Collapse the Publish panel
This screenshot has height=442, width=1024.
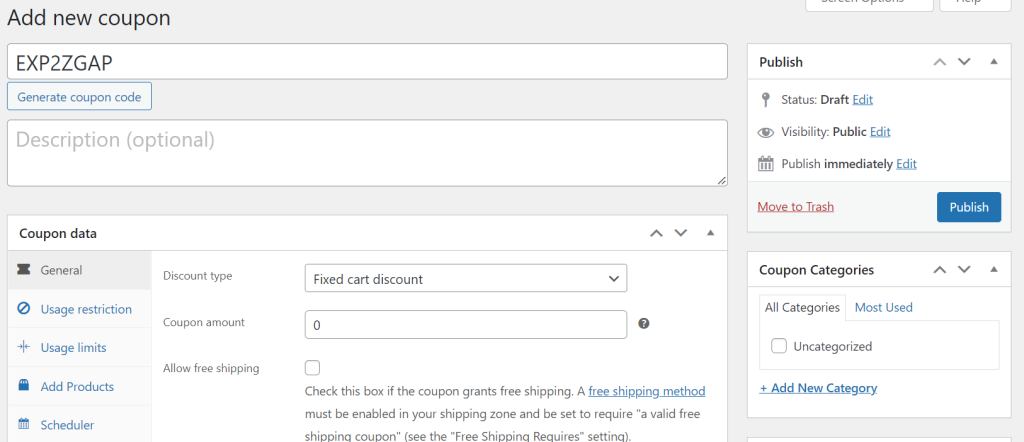pyautogui.click(x=994, y=62)
